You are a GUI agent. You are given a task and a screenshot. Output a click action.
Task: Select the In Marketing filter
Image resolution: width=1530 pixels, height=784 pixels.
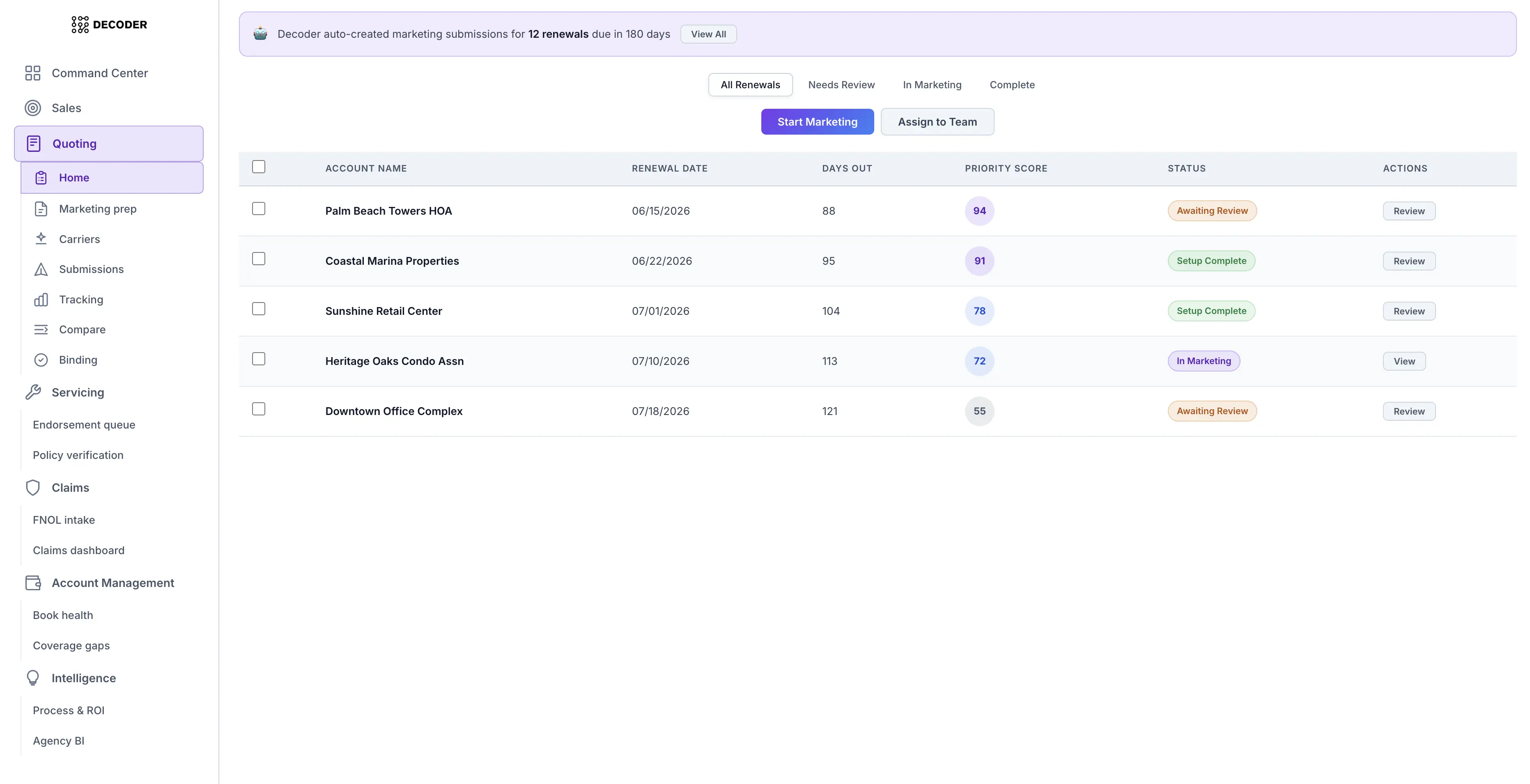932,85
